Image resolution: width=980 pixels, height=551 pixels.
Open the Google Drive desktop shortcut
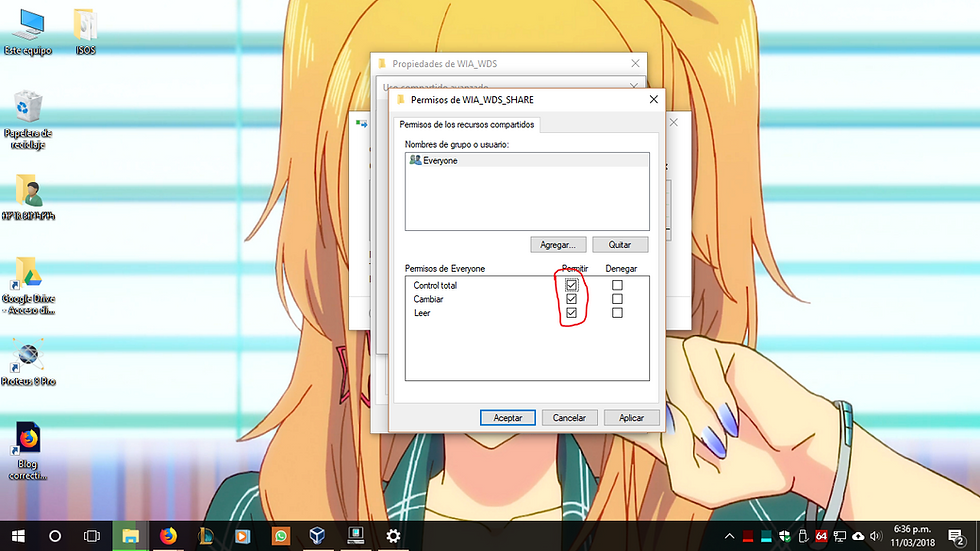pos(28,285)
